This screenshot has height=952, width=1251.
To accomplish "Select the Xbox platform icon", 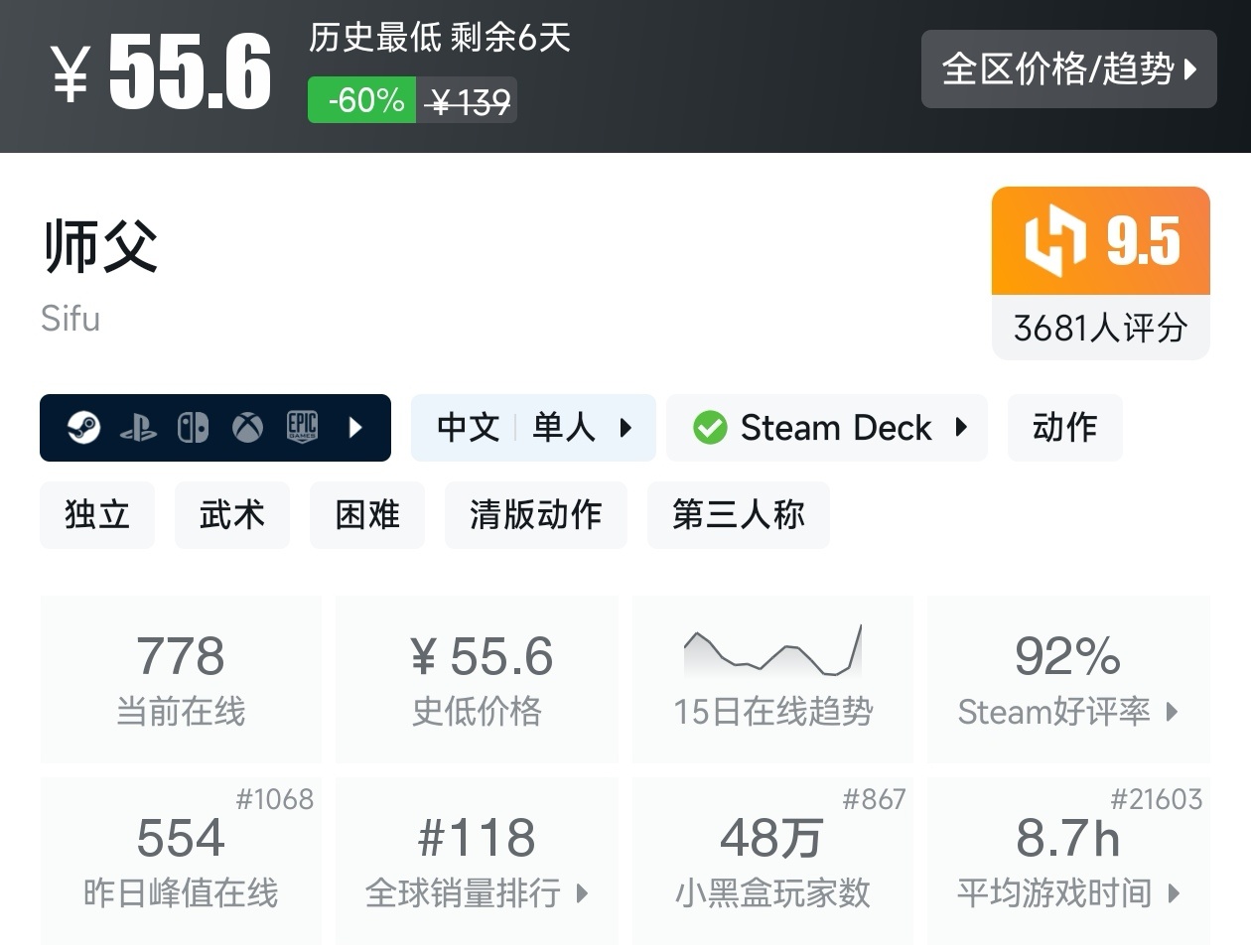I will click(246, 428).
